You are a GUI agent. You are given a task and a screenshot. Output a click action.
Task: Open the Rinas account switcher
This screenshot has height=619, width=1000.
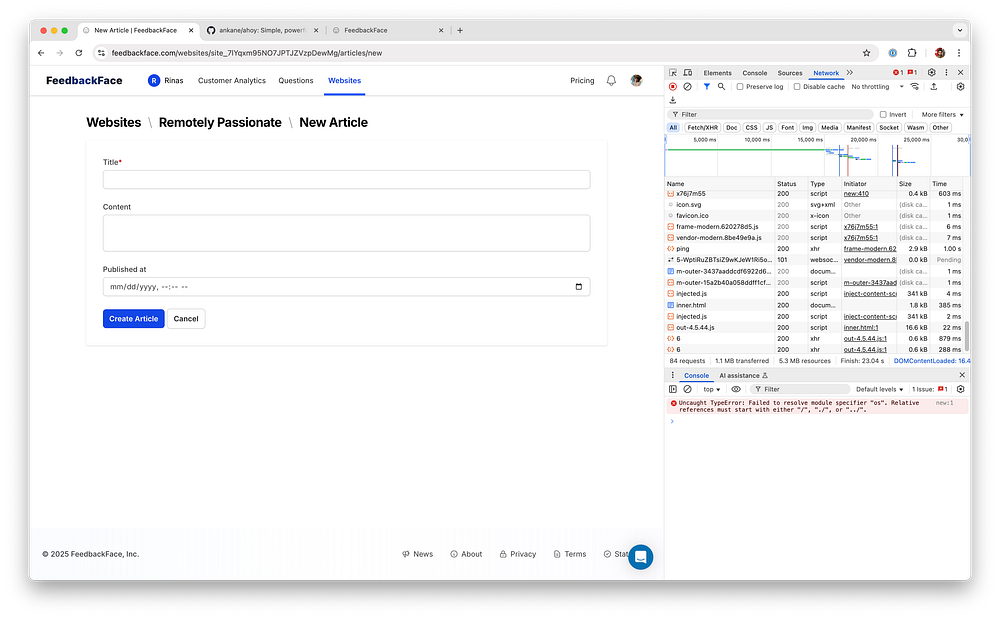tap(166, 80)
